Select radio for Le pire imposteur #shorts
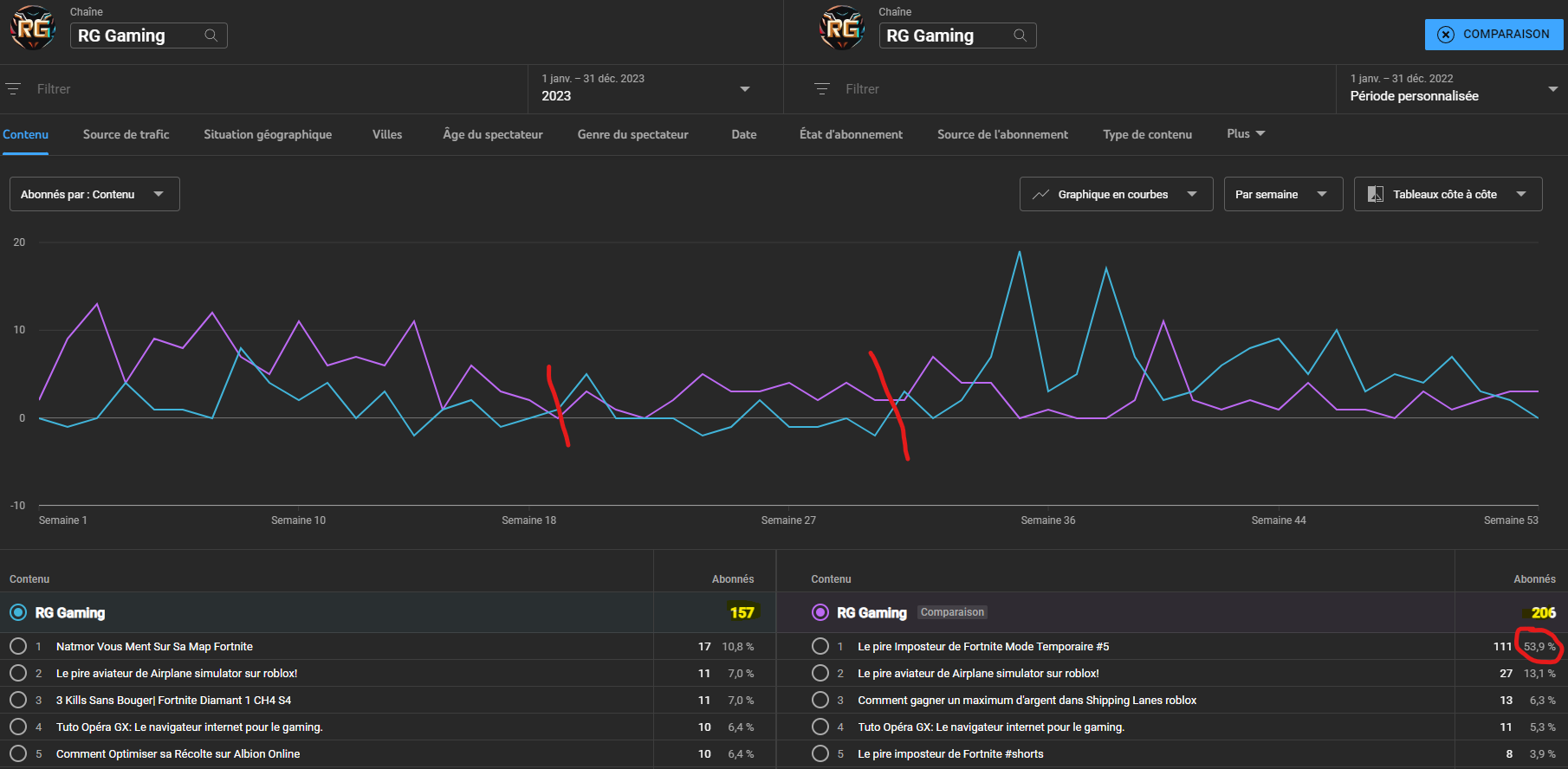The width and height of the screenshot is (1568, 769). tap(820, 753)
